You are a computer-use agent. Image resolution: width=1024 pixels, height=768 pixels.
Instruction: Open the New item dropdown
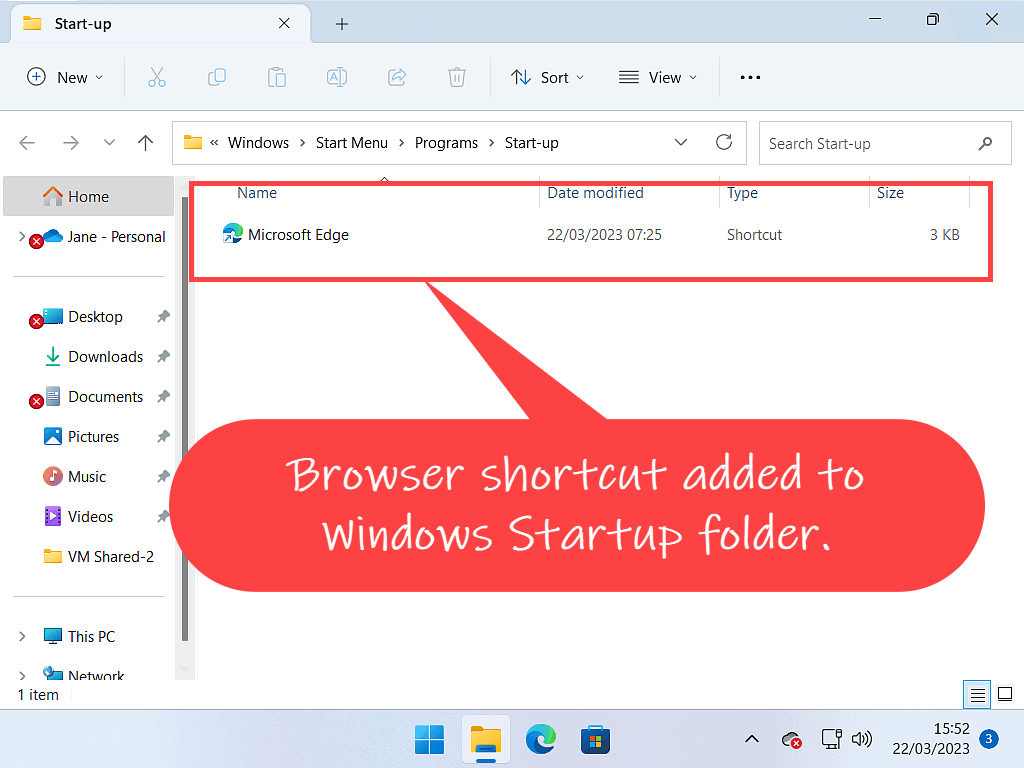[x=65, y=77]
